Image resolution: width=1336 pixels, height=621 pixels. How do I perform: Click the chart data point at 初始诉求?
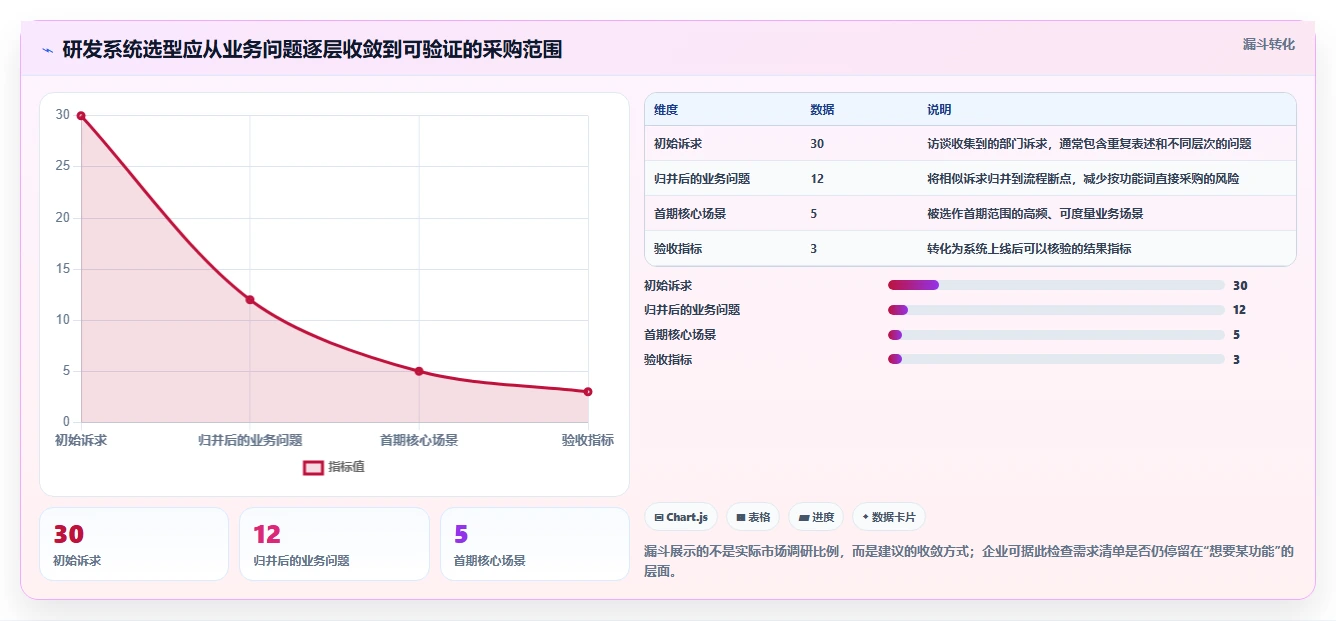pos(81,116)
